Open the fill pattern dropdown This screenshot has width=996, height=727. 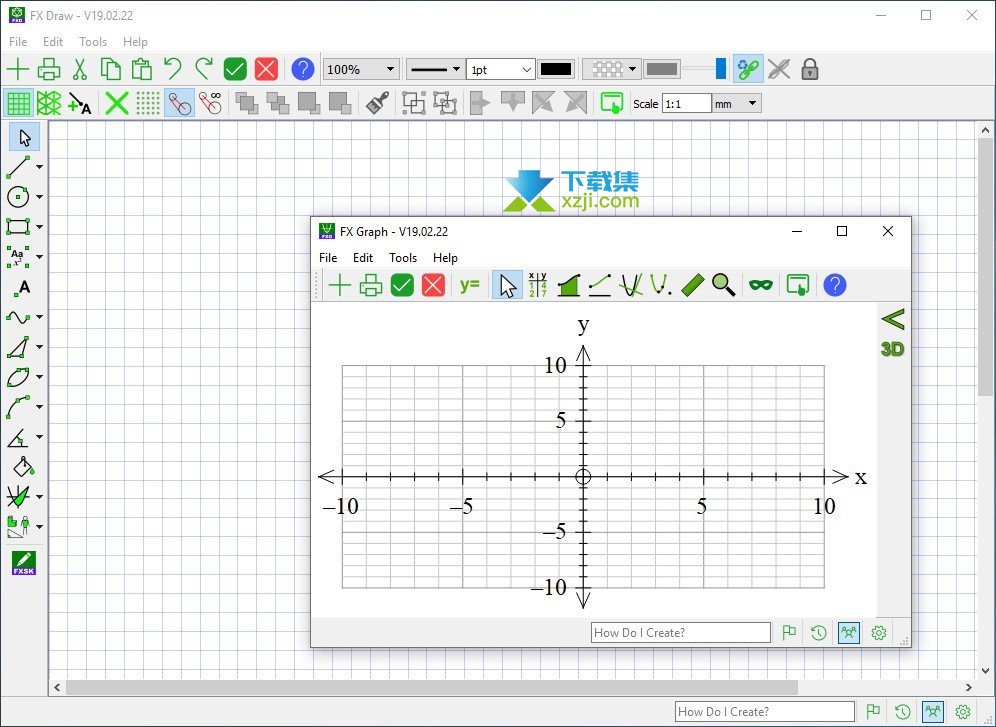point(610,69)
